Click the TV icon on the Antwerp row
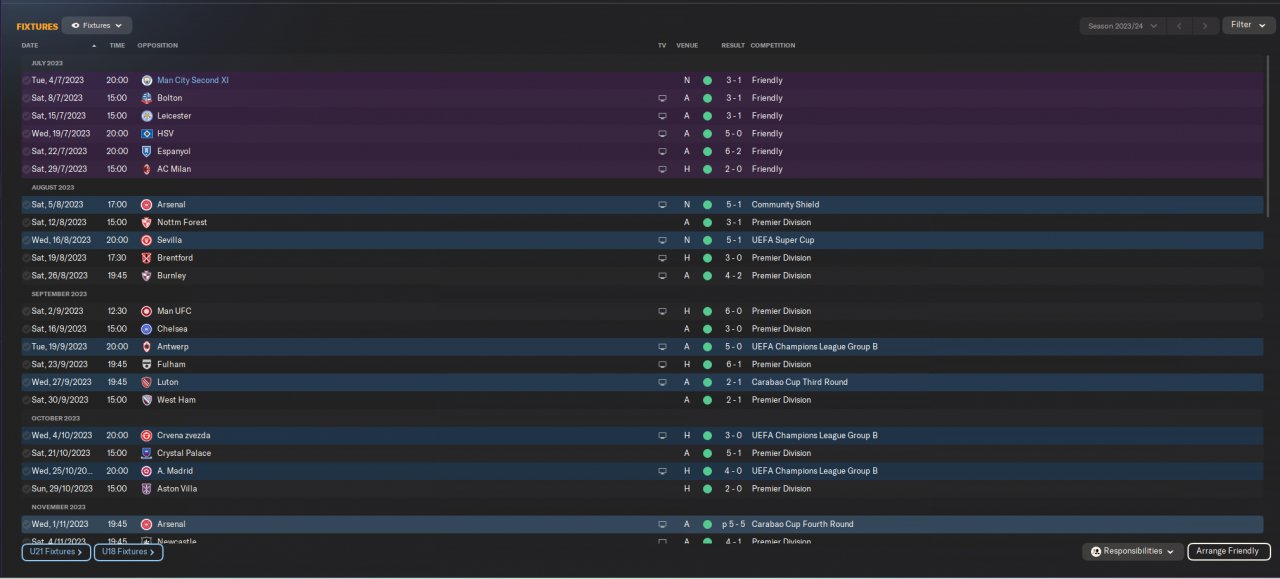 pyautogui.click(x=661, y=347)
